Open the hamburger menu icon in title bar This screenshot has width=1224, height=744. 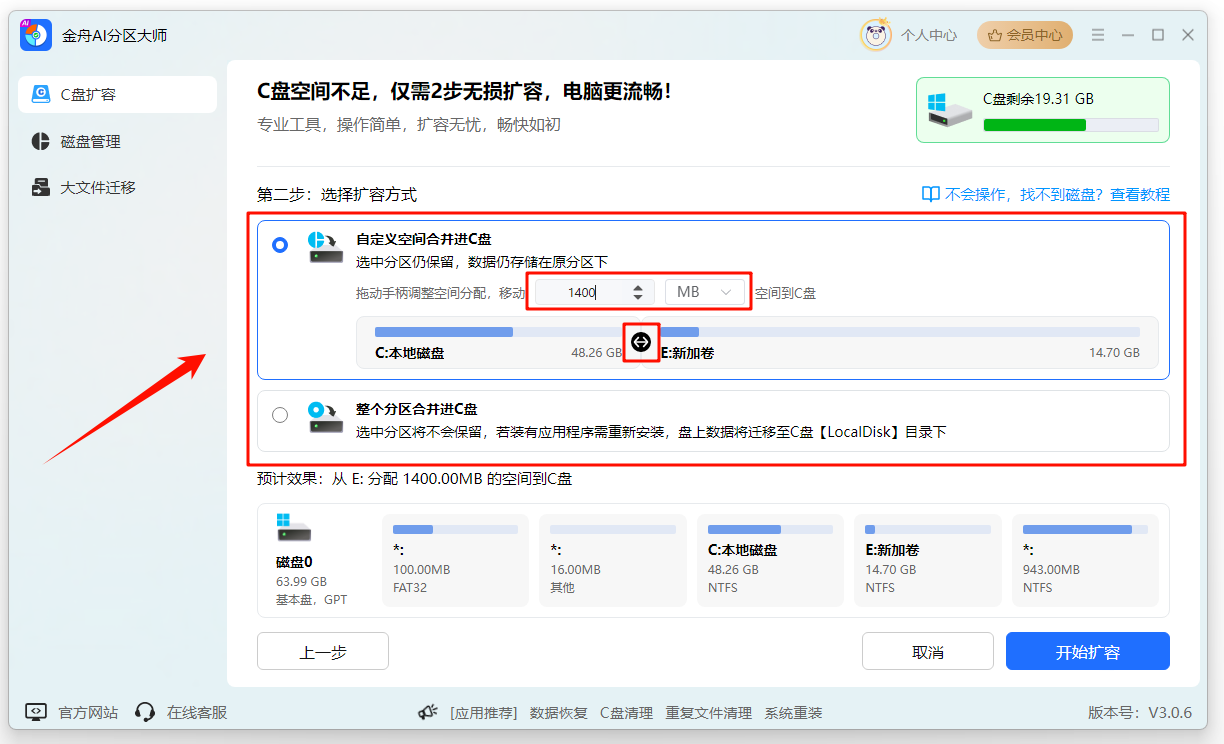[x=1097, y=35]
